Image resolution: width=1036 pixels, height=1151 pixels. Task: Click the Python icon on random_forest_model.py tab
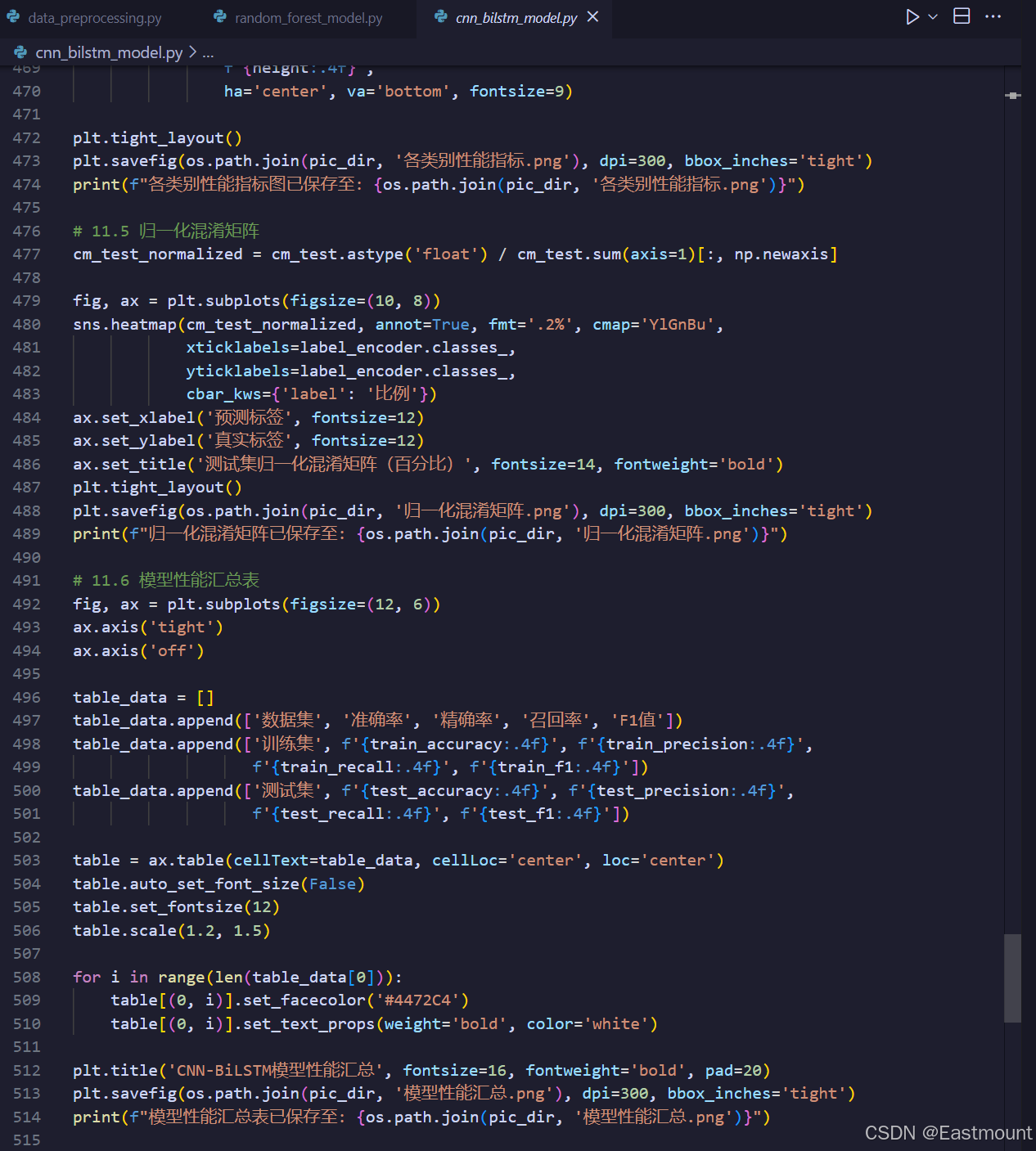tap(220, 17)
